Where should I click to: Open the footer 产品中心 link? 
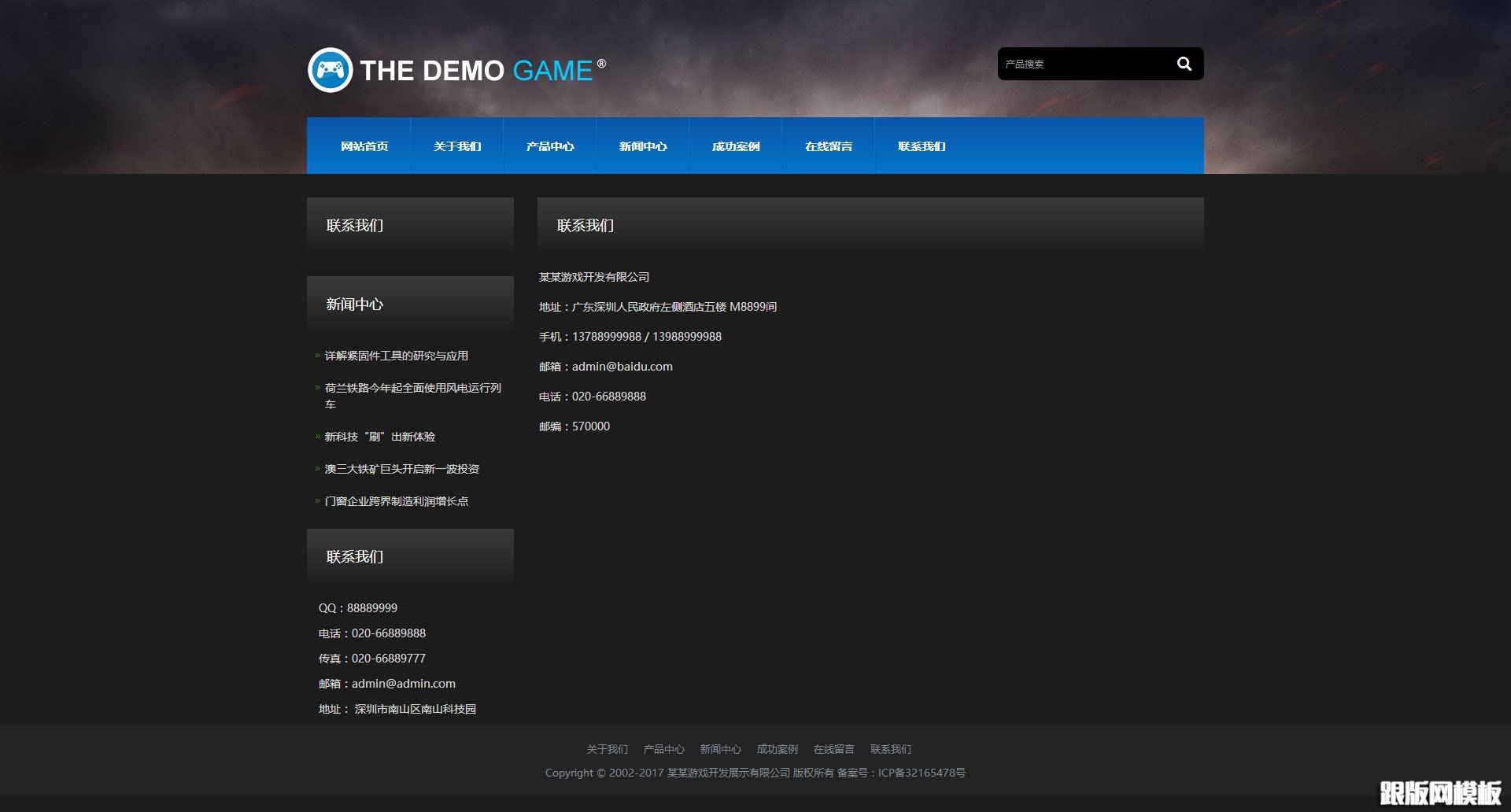pos(663,749)
